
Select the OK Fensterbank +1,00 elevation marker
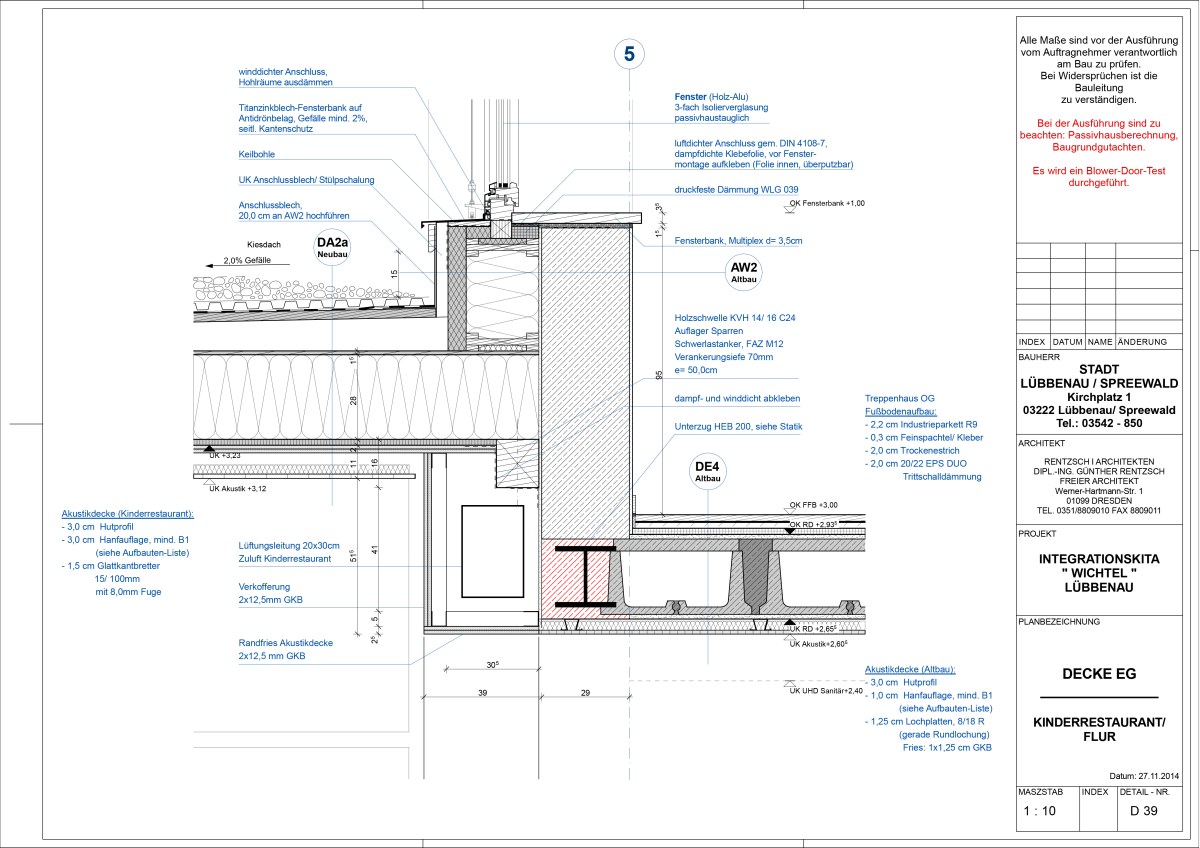(x=826, y=204)
